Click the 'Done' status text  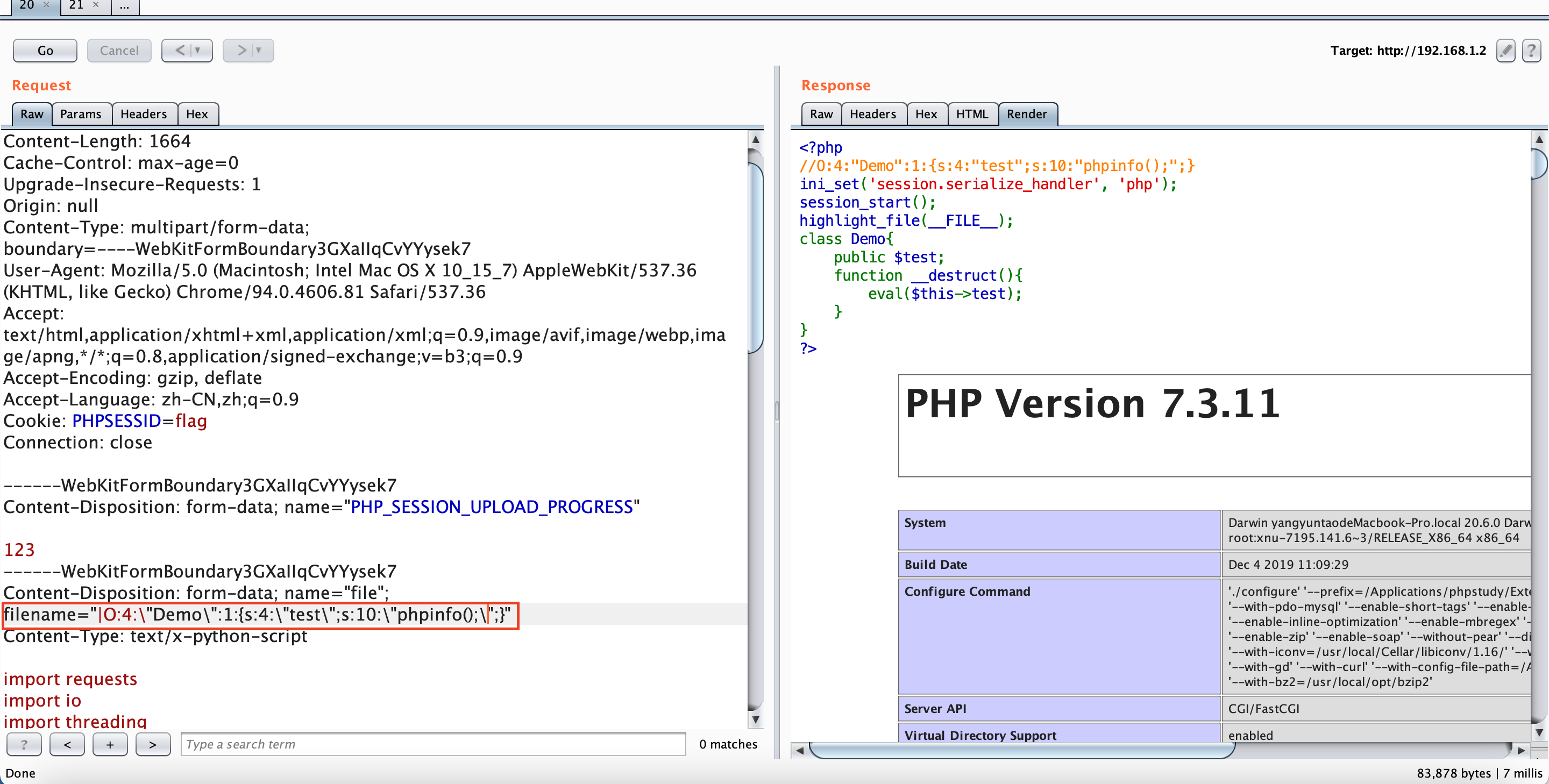[x=20, y=774]
